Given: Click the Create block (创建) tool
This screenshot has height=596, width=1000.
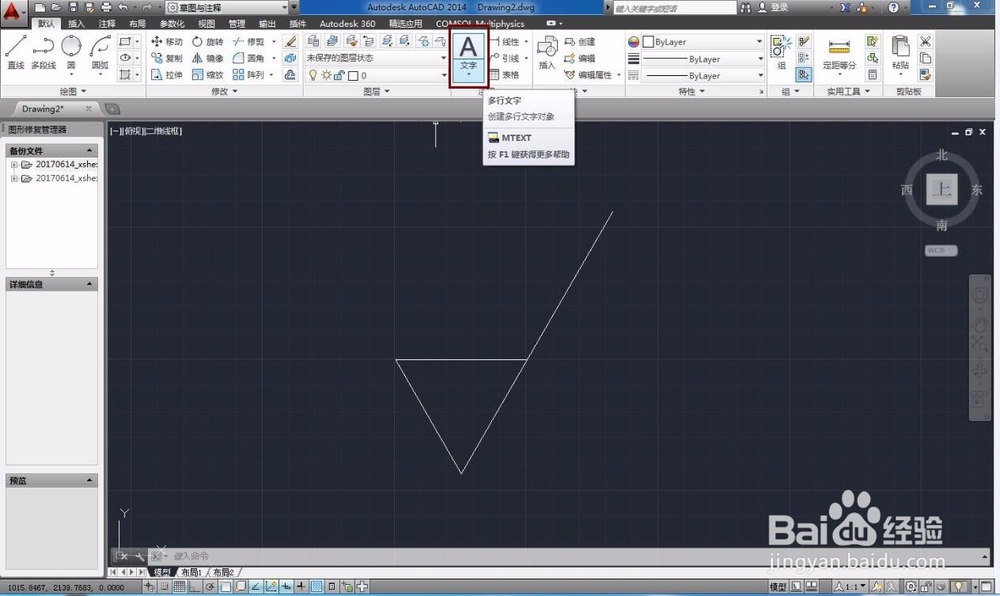Looking at the screenshot, I should [x=580, y=41].
